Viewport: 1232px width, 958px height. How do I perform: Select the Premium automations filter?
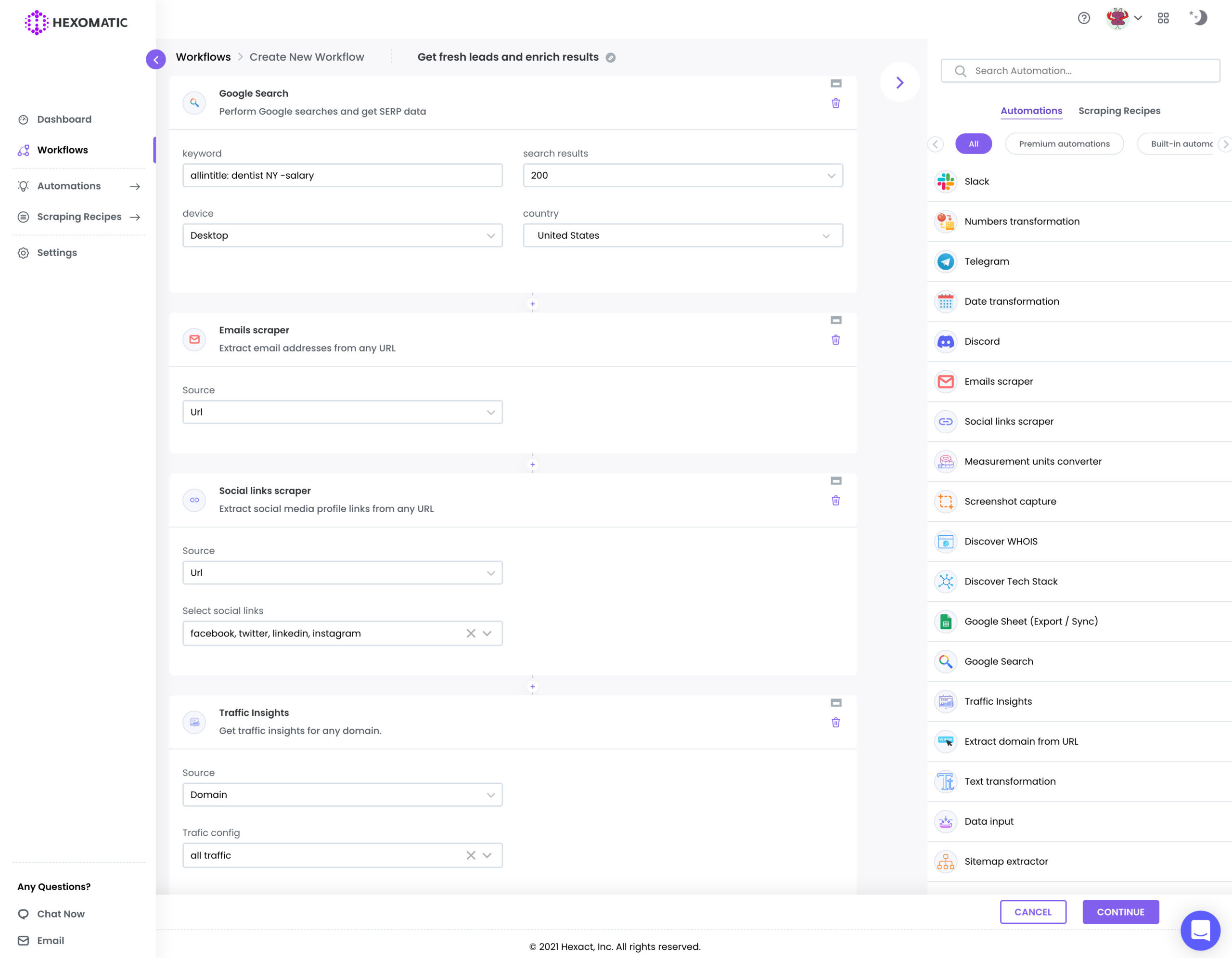coord(1064,144)
